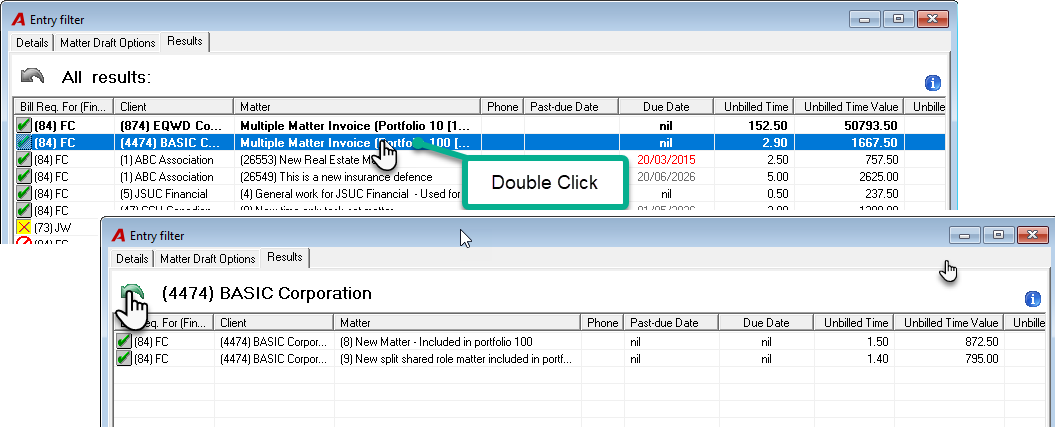Click green check on New Real Estate row
Viewport: 1055px width, 427px height.
click(x=24, y=159)
